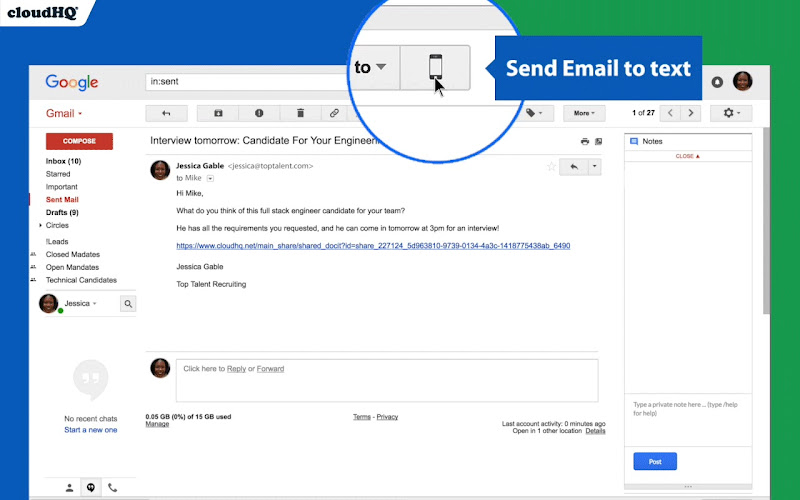Viewport: 800px width, 500px height.
Task: Delete the email with the trash icon
Action: [301, 113]
